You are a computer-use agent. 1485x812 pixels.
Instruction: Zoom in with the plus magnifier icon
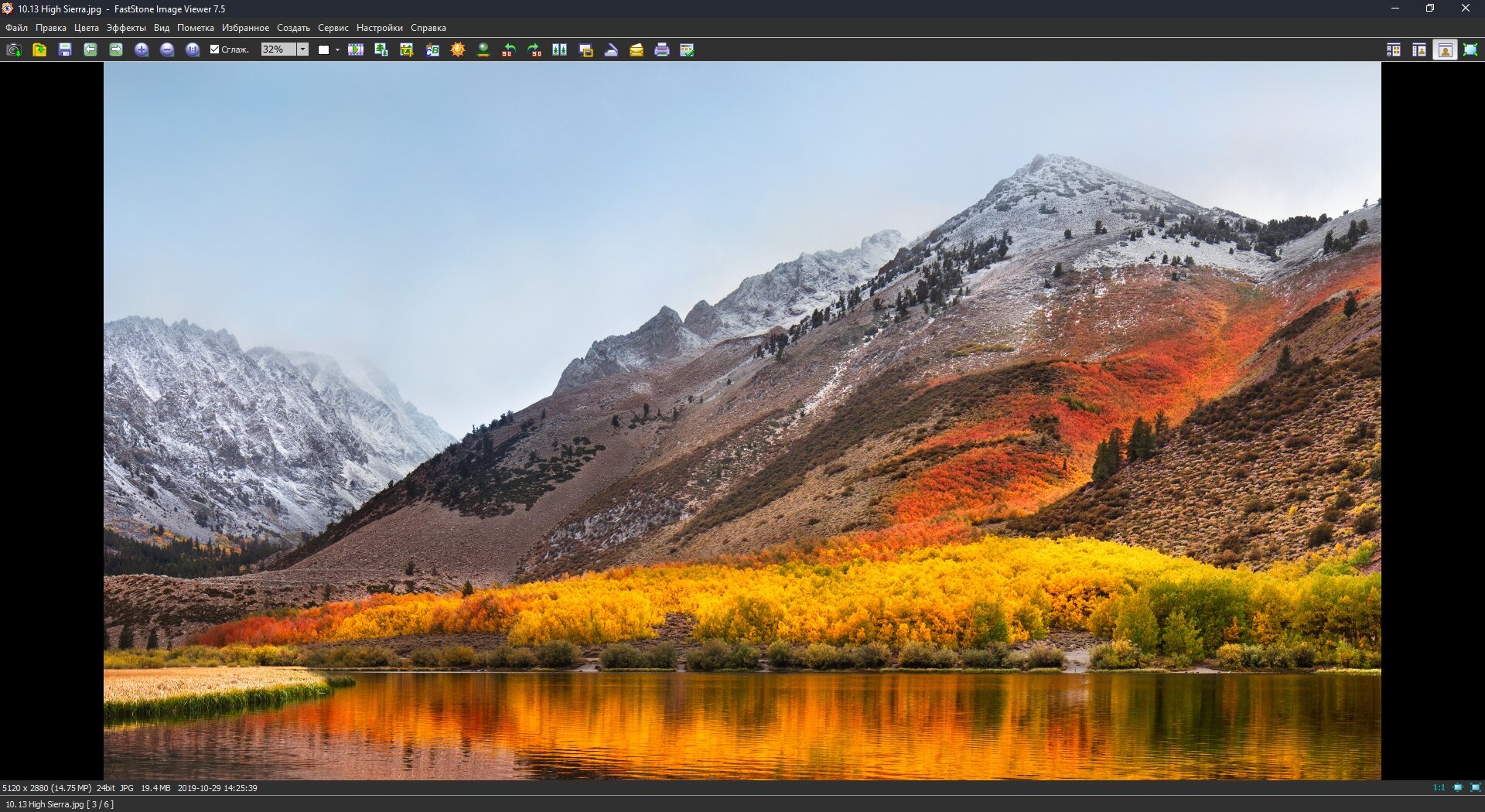point(142,49)
